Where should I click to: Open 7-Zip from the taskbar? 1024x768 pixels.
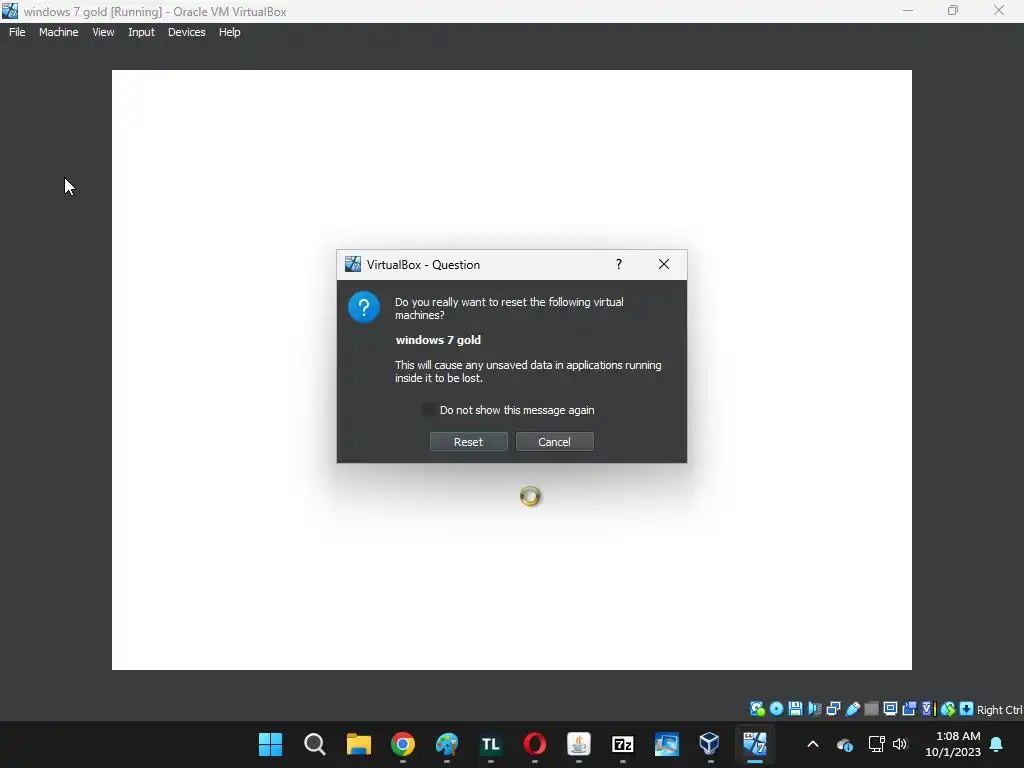click(x=622, y=744)
